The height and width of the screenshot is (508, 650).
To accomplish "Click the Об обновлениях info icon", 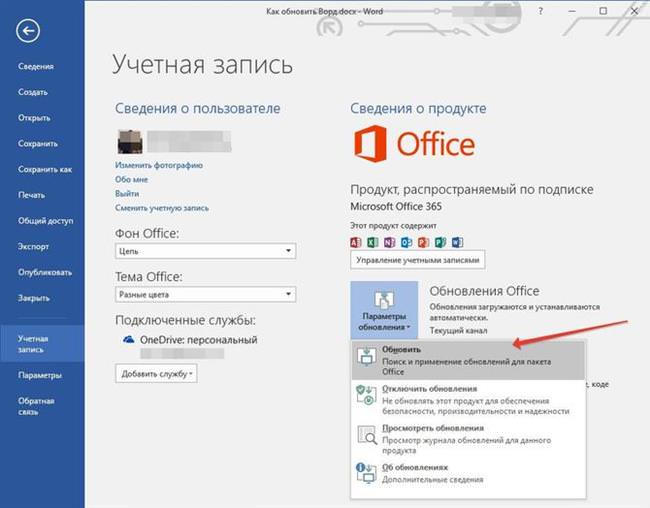I will pos(366,473).
